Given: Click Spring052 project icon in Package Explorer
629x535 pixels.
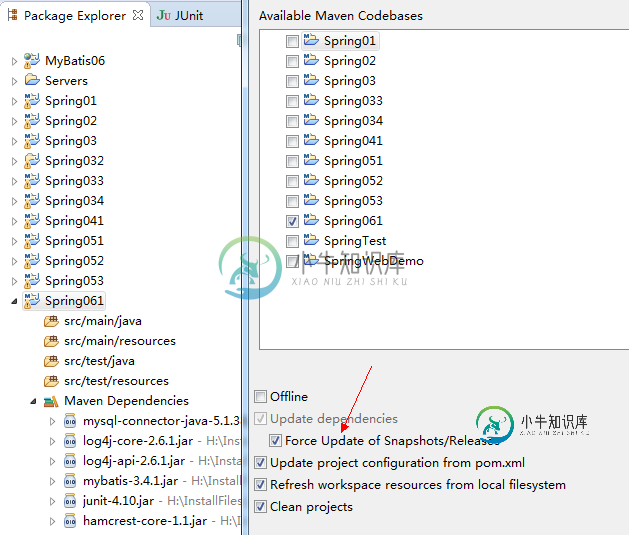Looking at the screenshot, I should (x=32, y=261).
